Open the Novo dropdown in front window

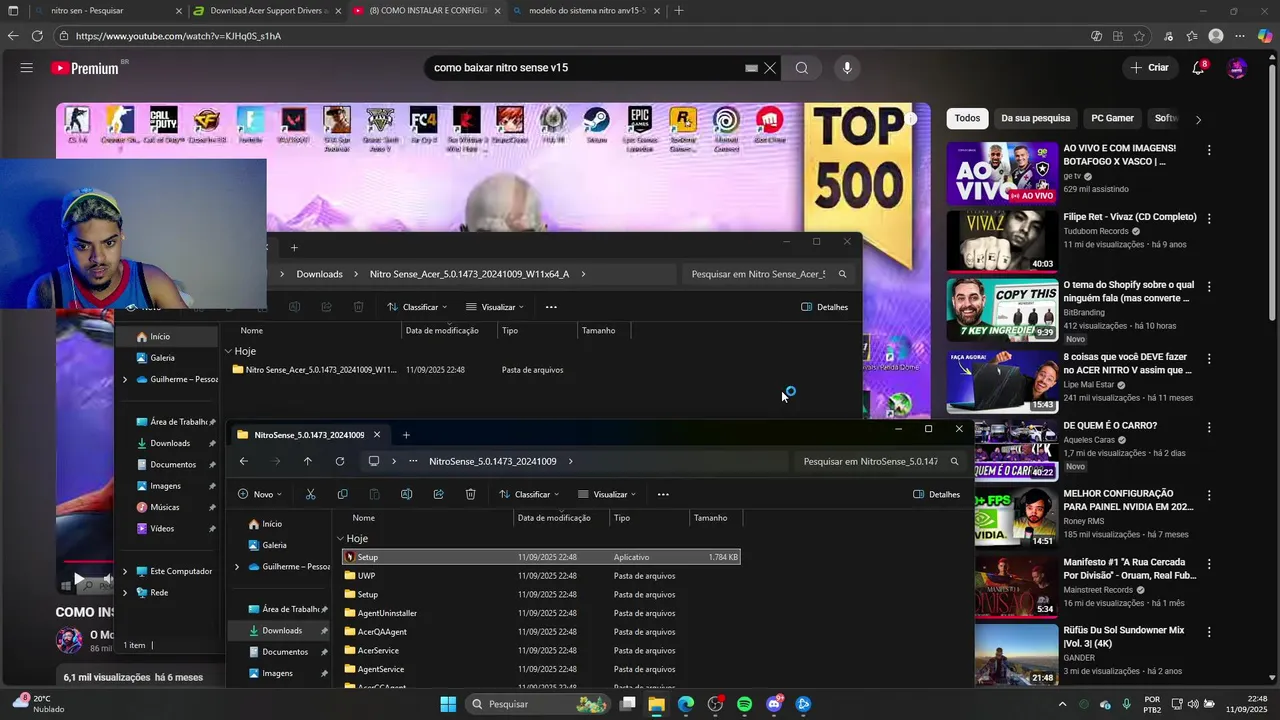pyautogui.click(x=260, y=494)
